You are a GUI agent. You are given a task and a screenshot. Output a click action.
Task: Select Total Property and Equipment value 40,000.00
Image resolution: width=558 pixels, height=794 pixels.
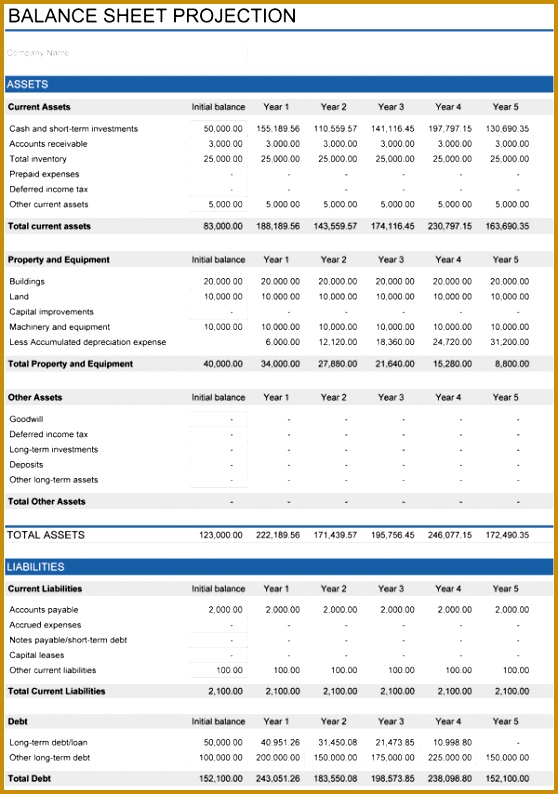[223, 364]
